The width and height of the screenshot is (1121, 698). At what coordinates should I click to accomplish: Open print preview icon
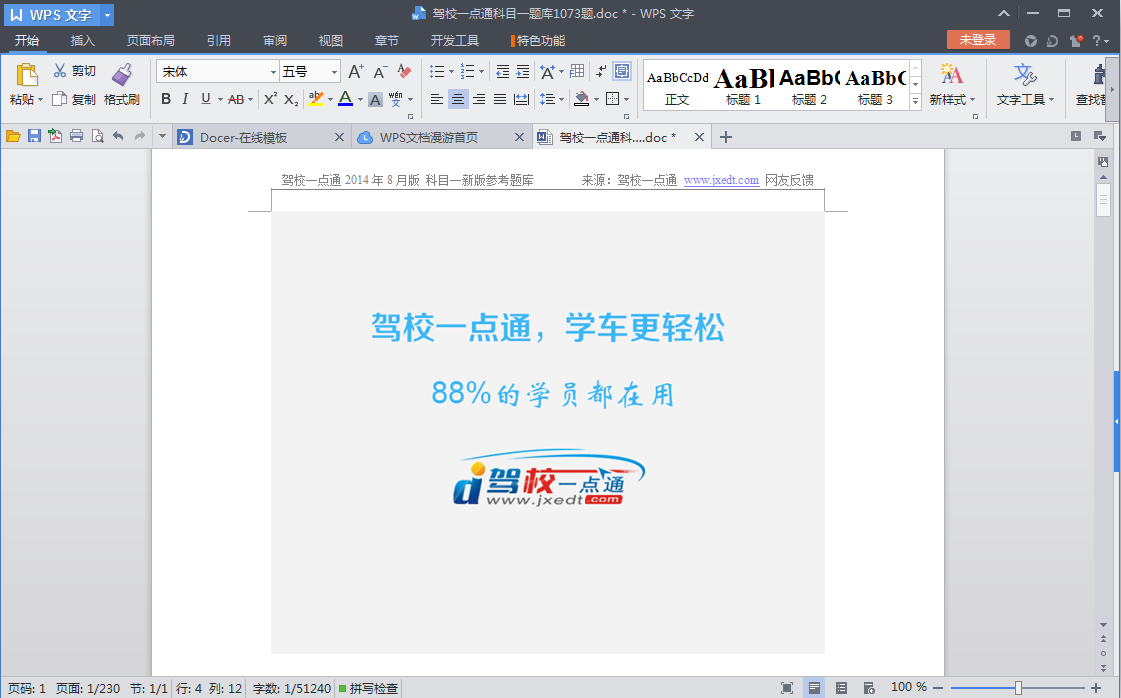tap(98, 136)
